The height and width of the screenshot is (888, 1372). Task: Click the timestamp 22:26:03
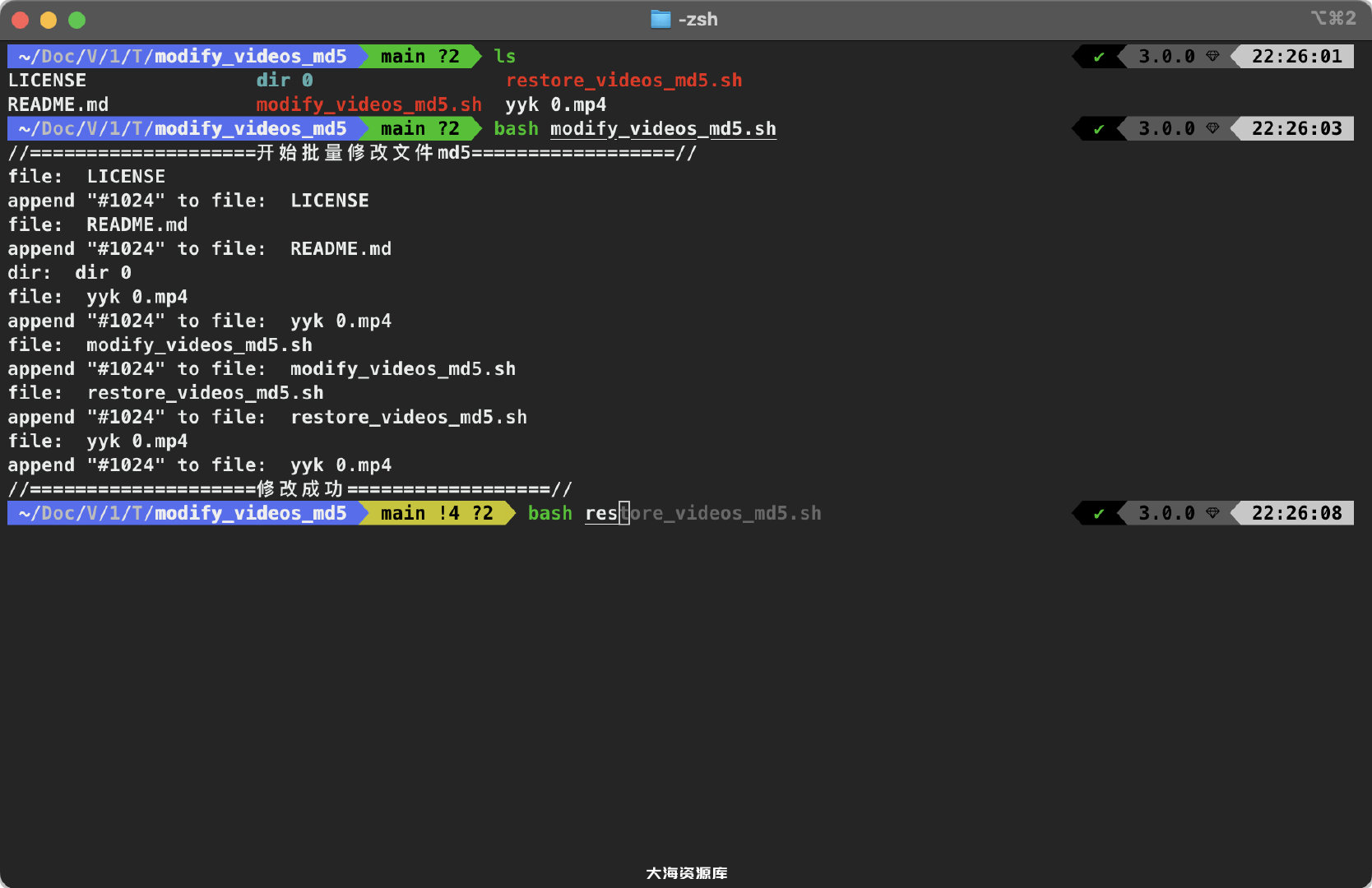(1297, 129)
